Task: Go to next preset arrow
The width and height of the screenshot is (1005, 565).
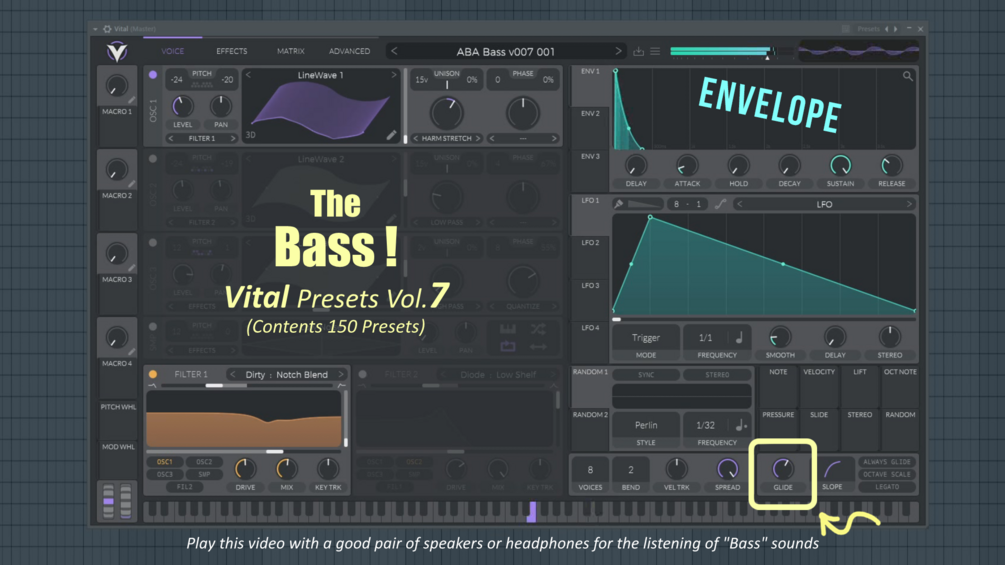Action: click(x=618, y=51)
